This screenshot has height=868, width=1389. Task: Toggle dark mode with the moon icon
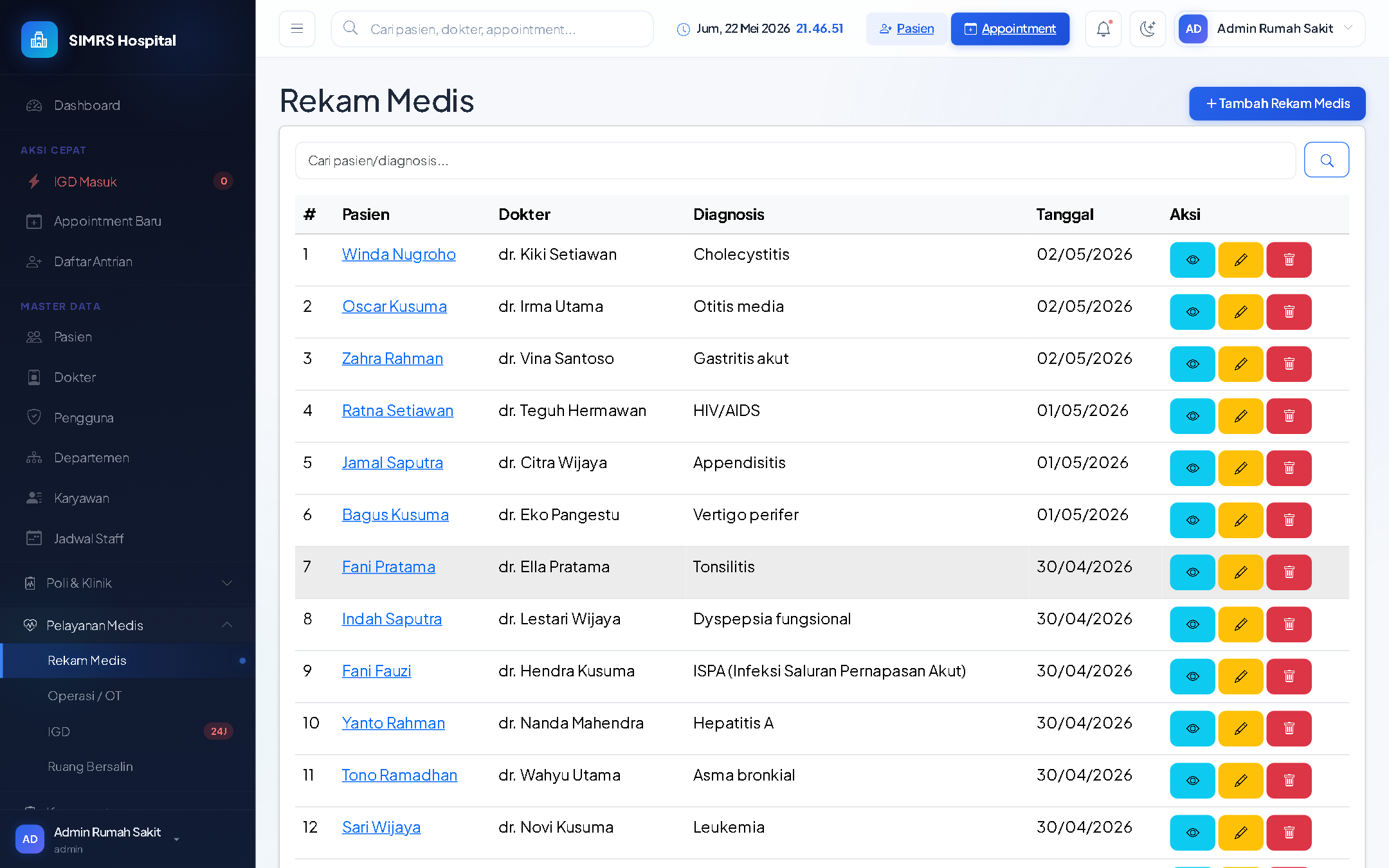click(x=1148, y=29)
